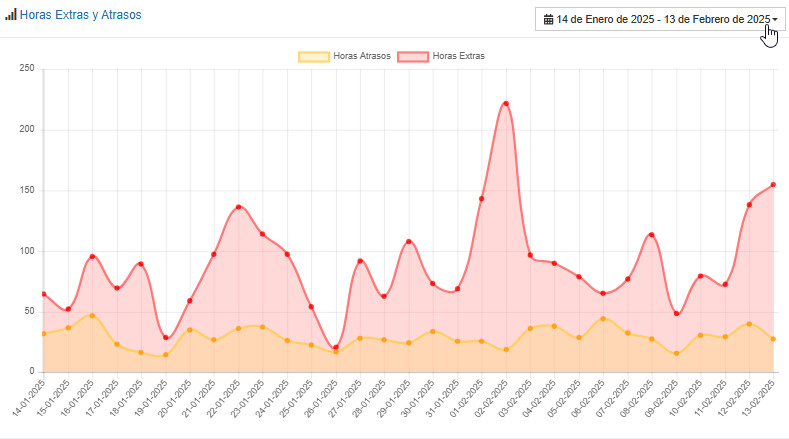Click the 100 y-axis label
The image size is (789, 439).
pyautogui.click(x=27, y=251)
